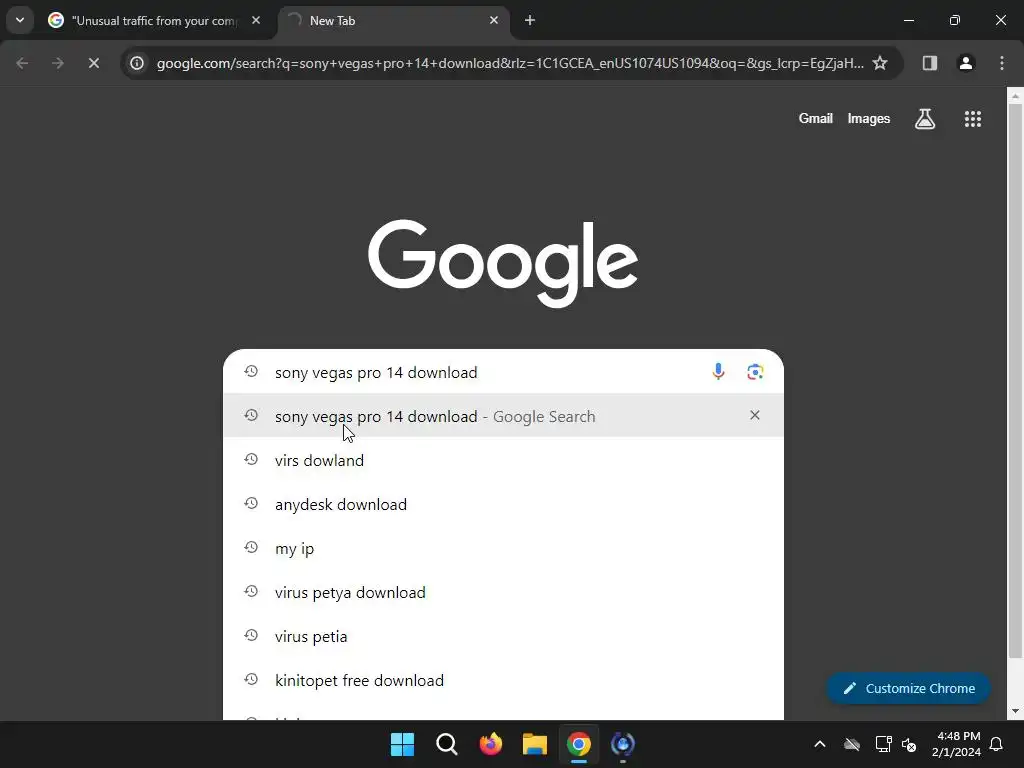Screen dimensions: 1024x768
Task: Open Windows taskbar search
Action: 447,744
